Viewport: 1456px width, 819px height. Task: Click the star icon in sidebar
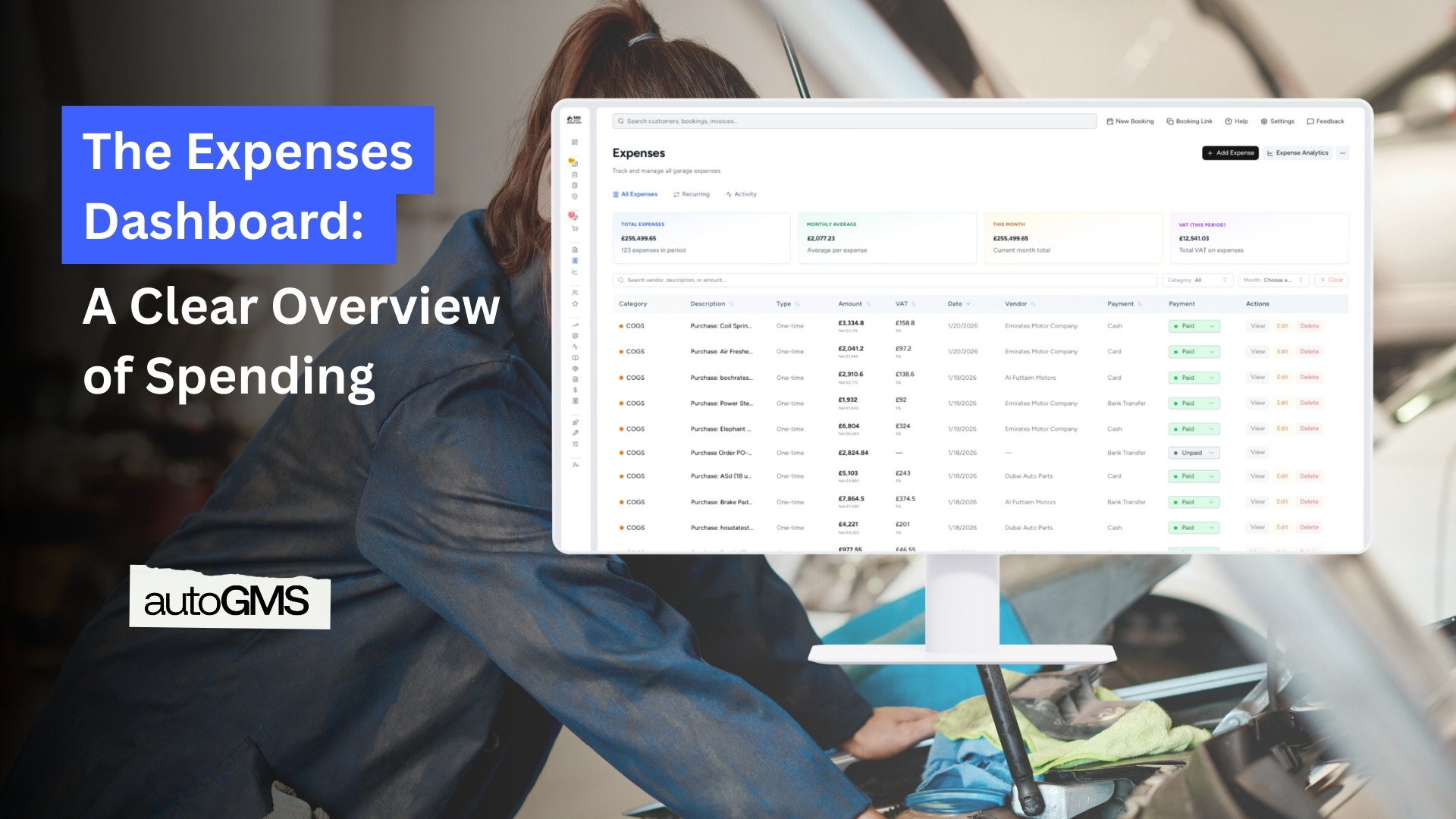[575, 304]
